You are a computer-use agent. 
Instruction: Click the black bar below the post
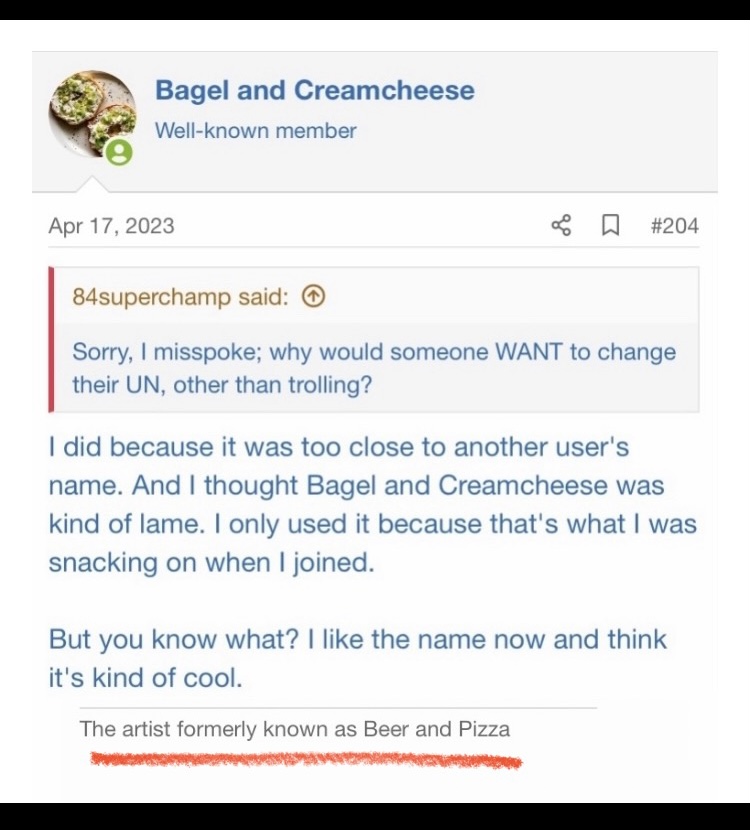(375, 816)
